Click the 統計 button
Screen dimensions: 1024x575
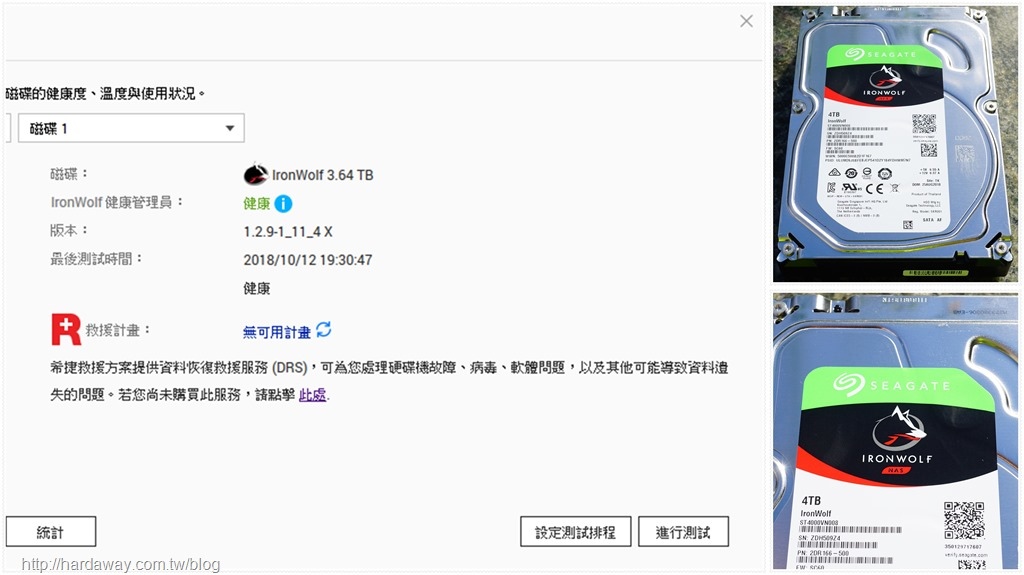click(51, 532)
